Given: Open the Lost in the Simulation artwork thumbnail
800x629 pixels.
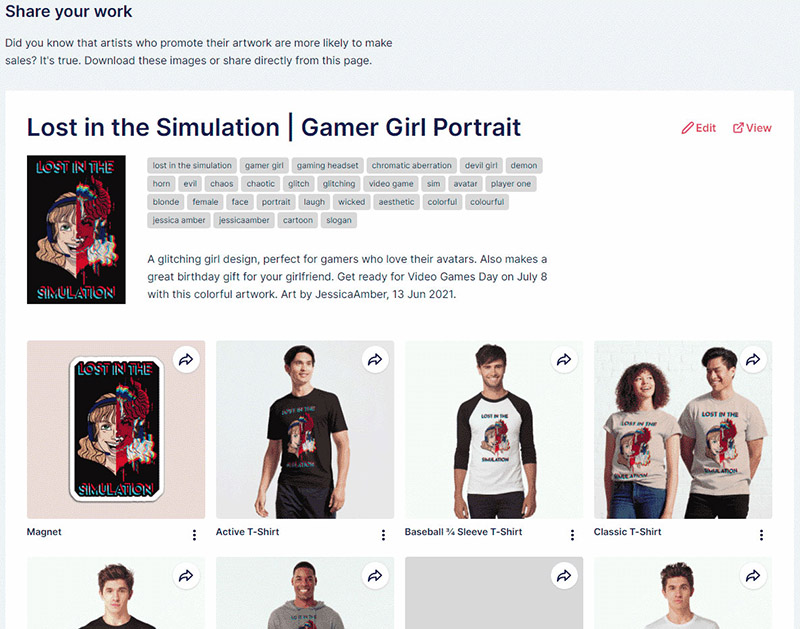Looking at the screenshot, I should click(76, 230).
